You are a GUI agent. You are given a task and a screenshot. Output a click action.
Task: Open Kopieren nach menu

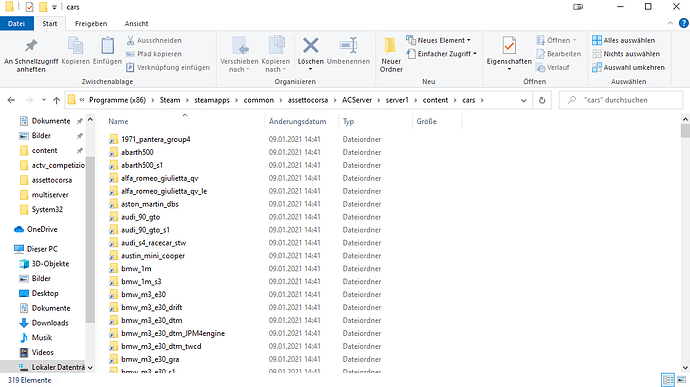click(275, 55)
